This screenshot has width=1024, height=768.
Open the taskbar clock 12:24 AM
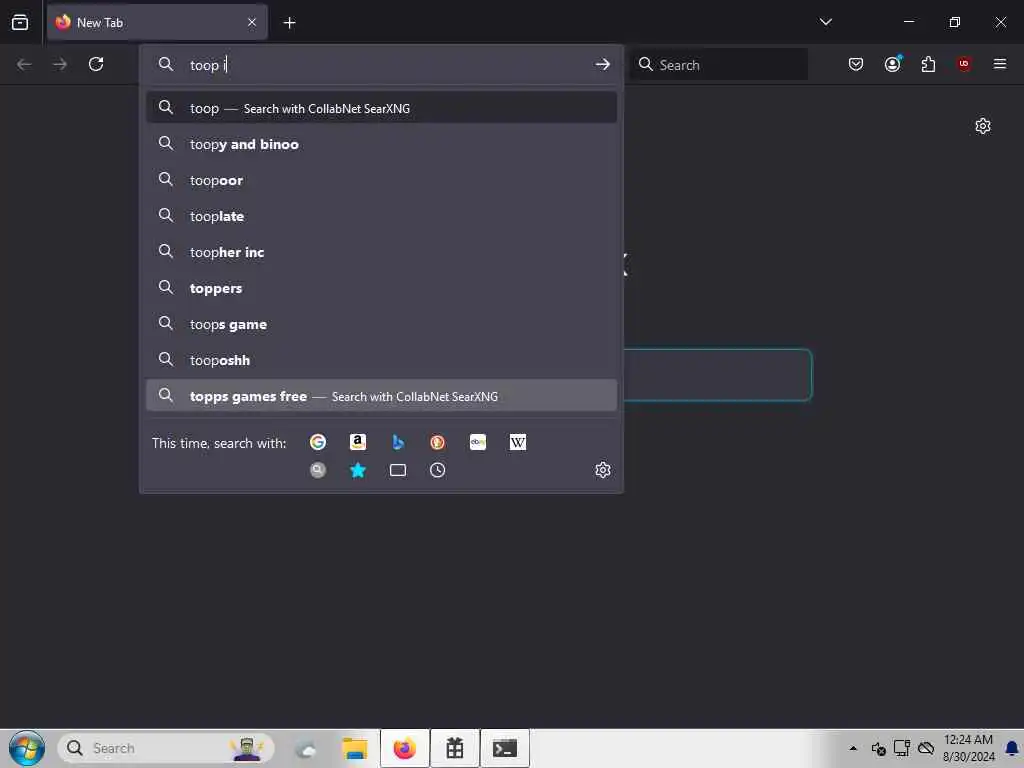click(x=968, y=748)
